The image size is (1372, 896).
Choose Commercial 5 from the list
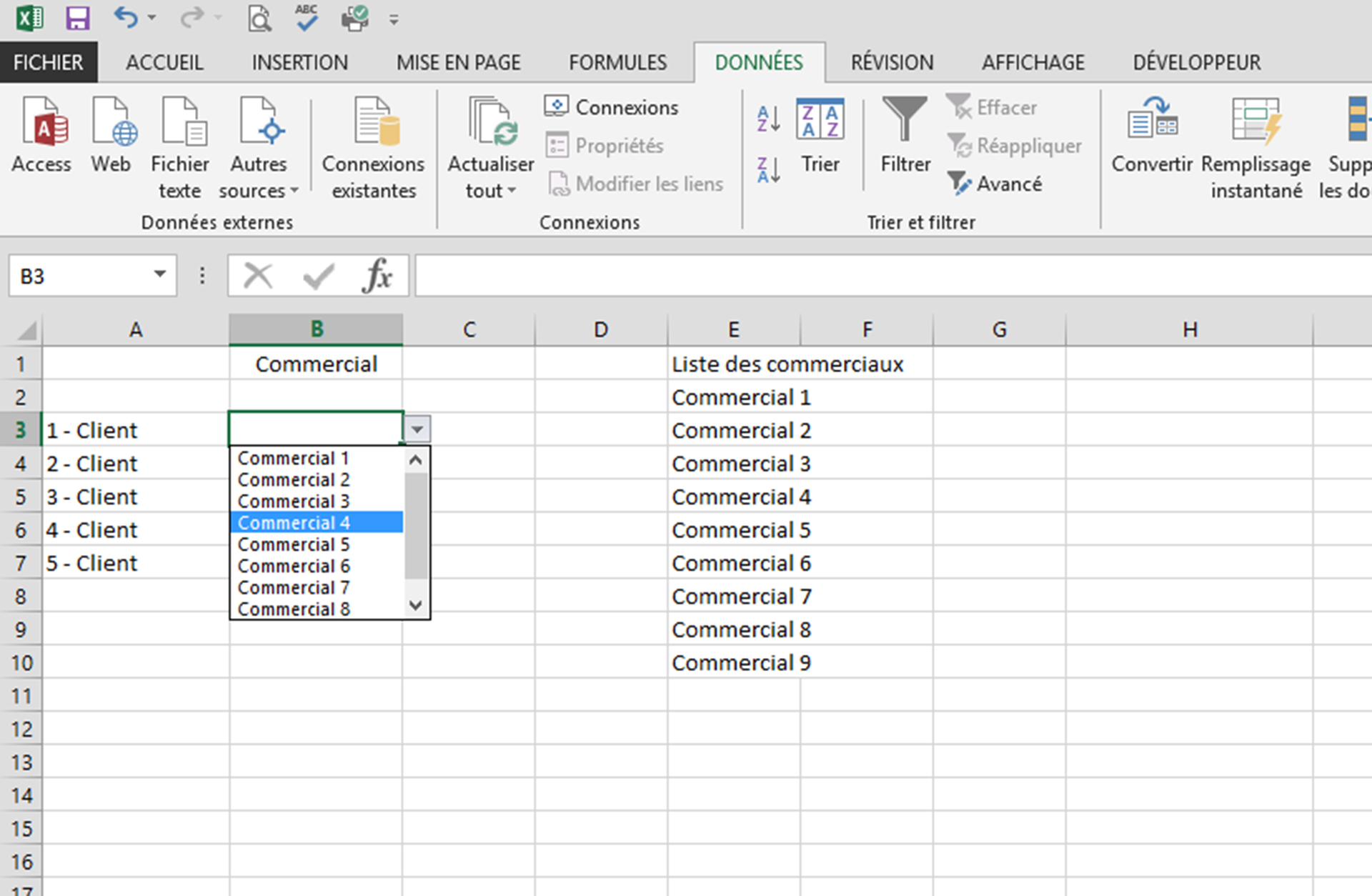pyautogui.click(x=317, y=544)
